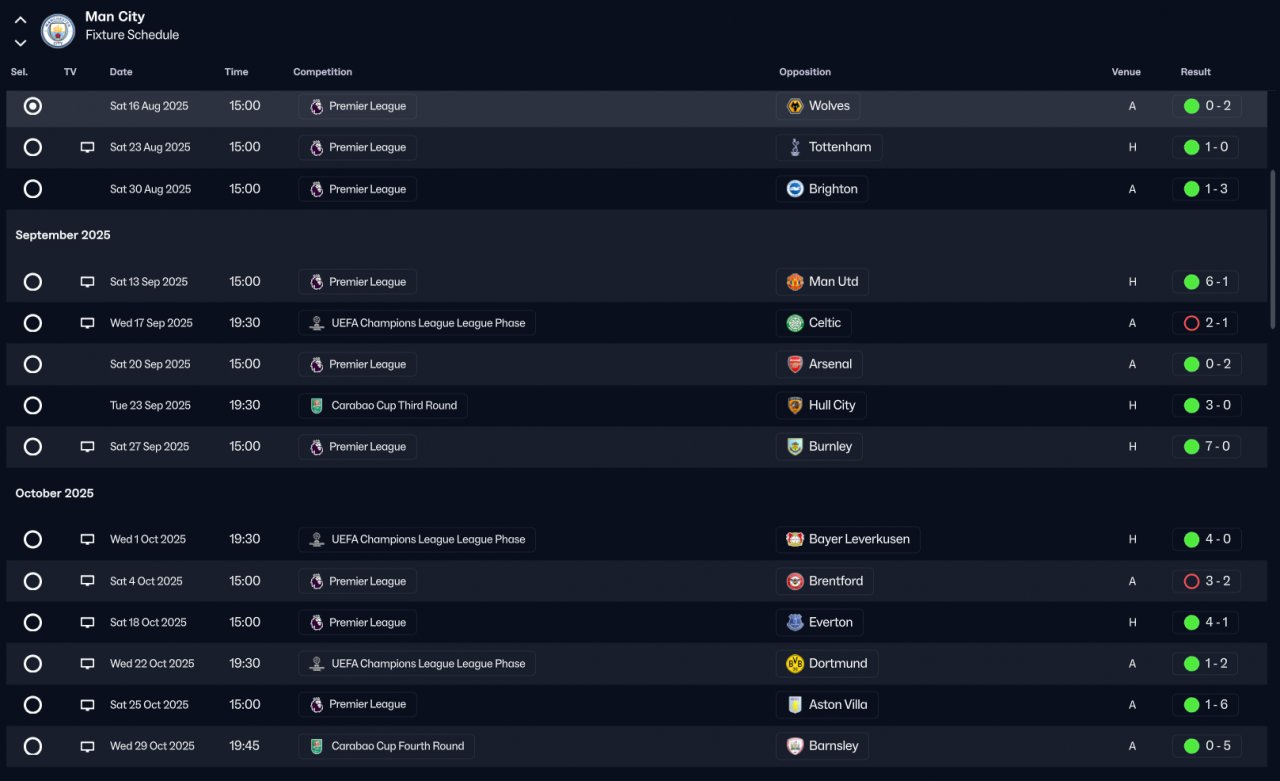Click the TV icon for the Dortmund match
This screenshot has height=781, width=1280.
click(87, 663)
